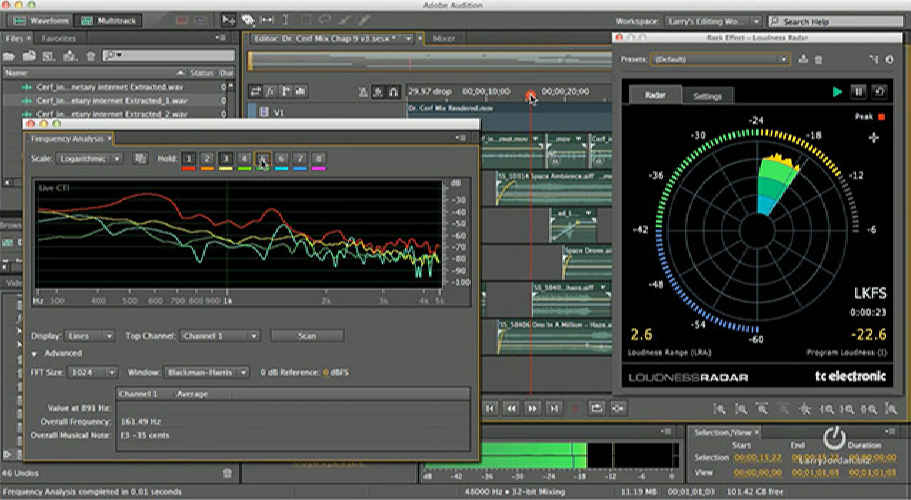This screenshot has width=911, height=500.
Task: Click the Loudness Radar play icon
Action: (837, 92)
